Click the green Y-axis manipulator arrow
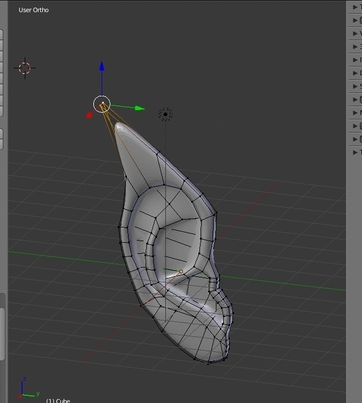Image resolution: width=362 pixels, height=403 pixels. 140,108
